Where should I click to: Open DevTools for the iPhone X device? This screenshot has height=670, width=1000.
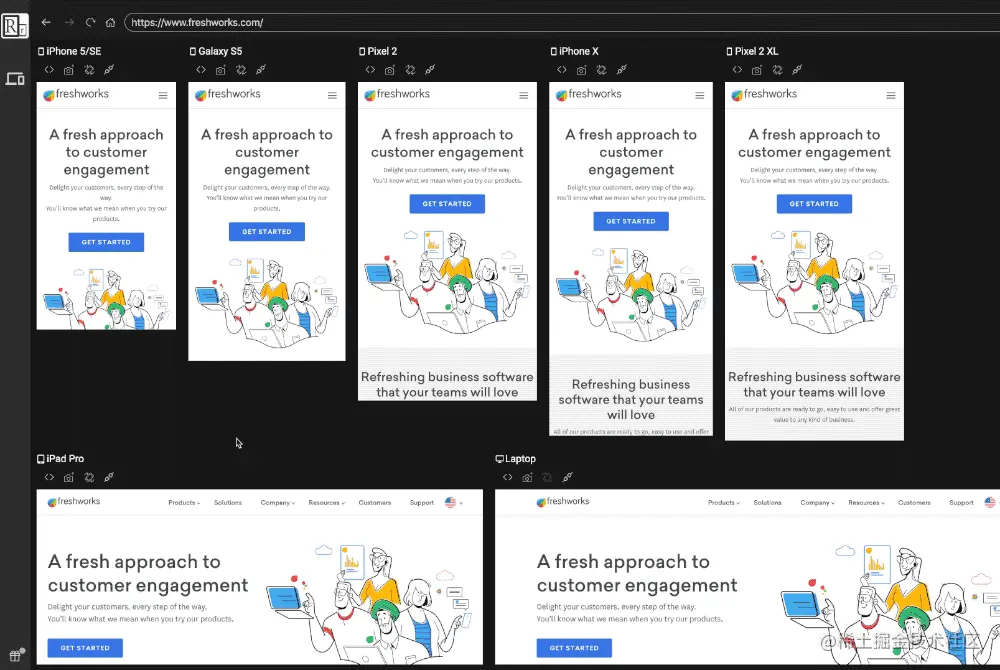click(x=562, y=69)
